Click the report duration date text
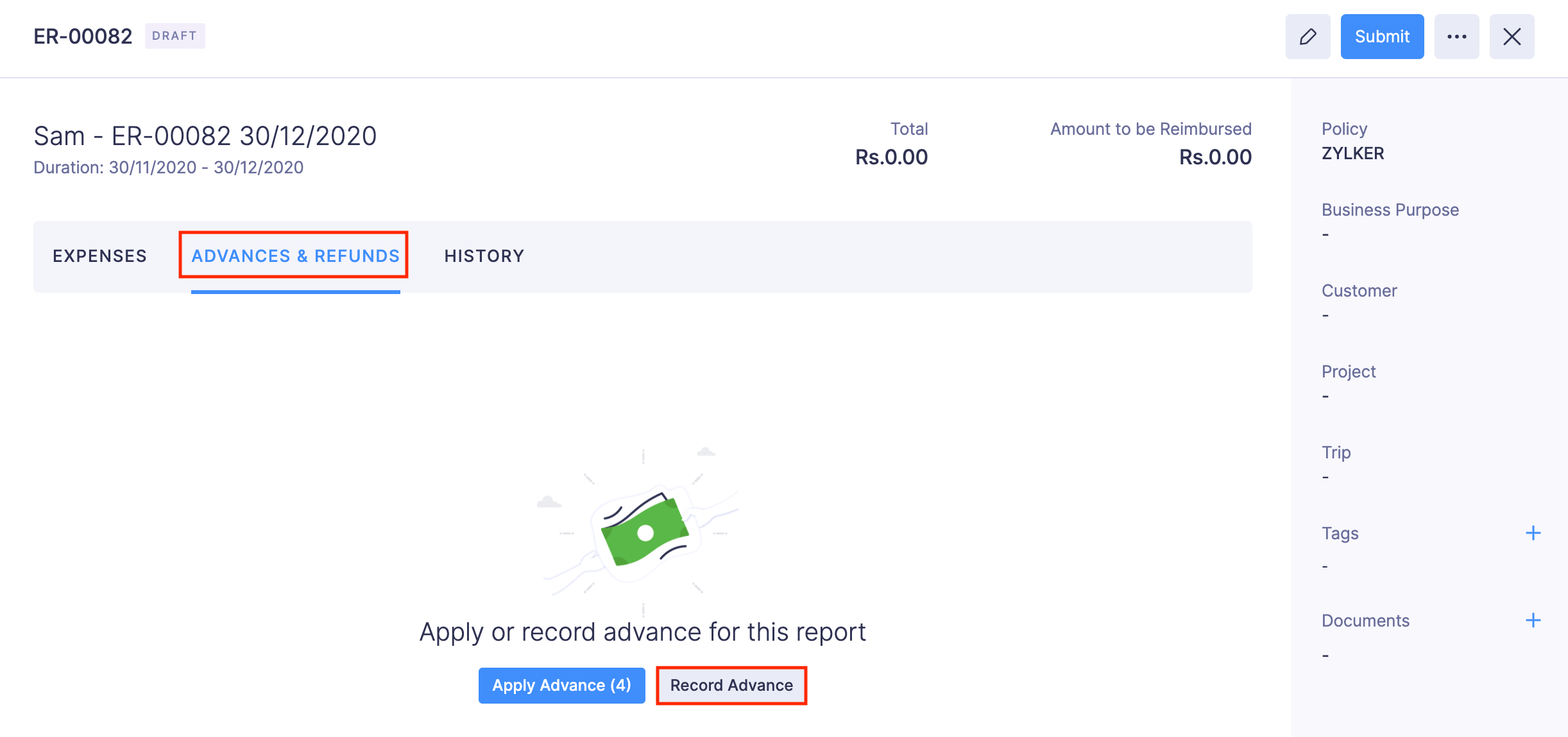Screen dimensions: 1568x737 (x=168, y=168)
